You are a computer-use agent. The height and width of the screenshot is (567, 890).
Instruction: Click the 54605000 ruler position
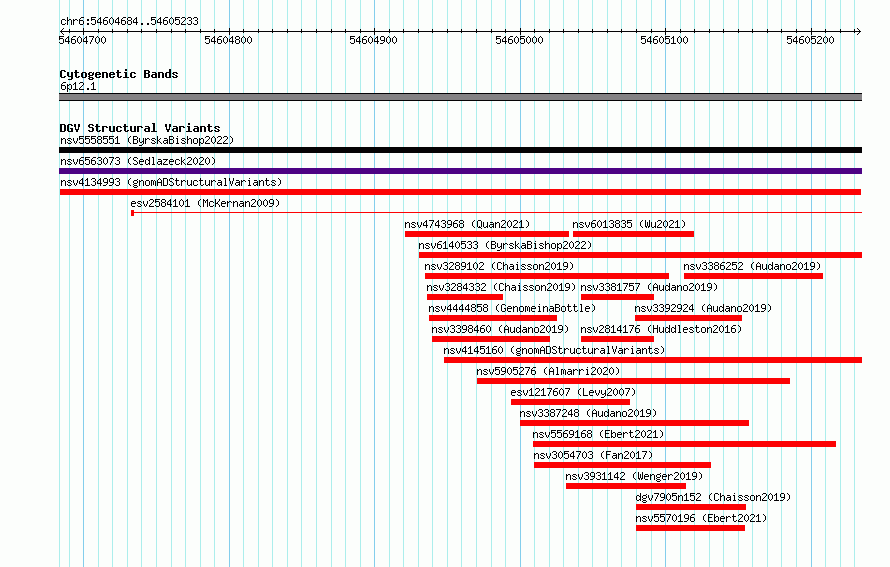[x=519, y=40]
